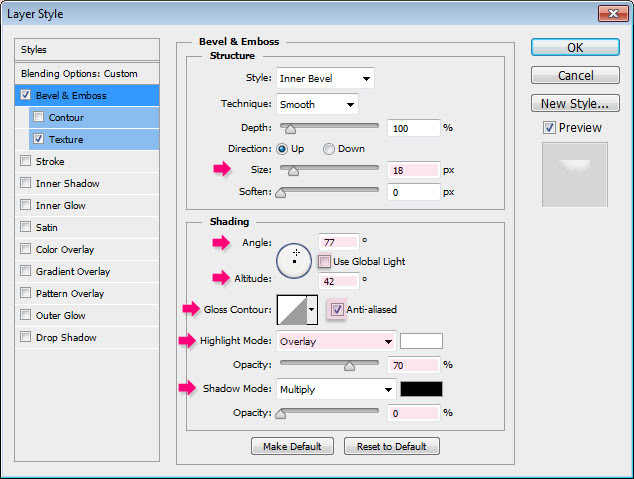Enable the Pattern Overlay checkbox

25,292
